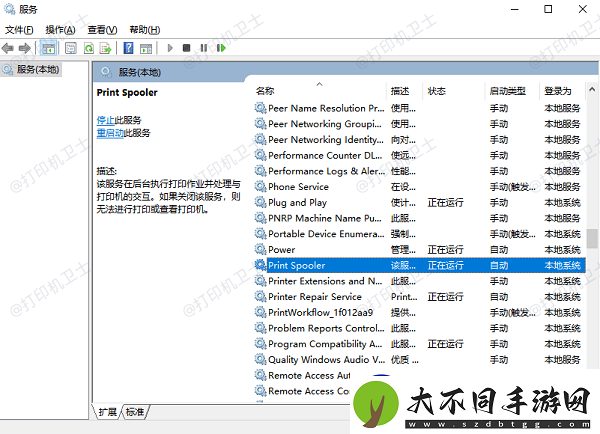This screenshot has width=600, height=434.
Task: Open the Properties toolbar icon
Action: click(71, 48)
